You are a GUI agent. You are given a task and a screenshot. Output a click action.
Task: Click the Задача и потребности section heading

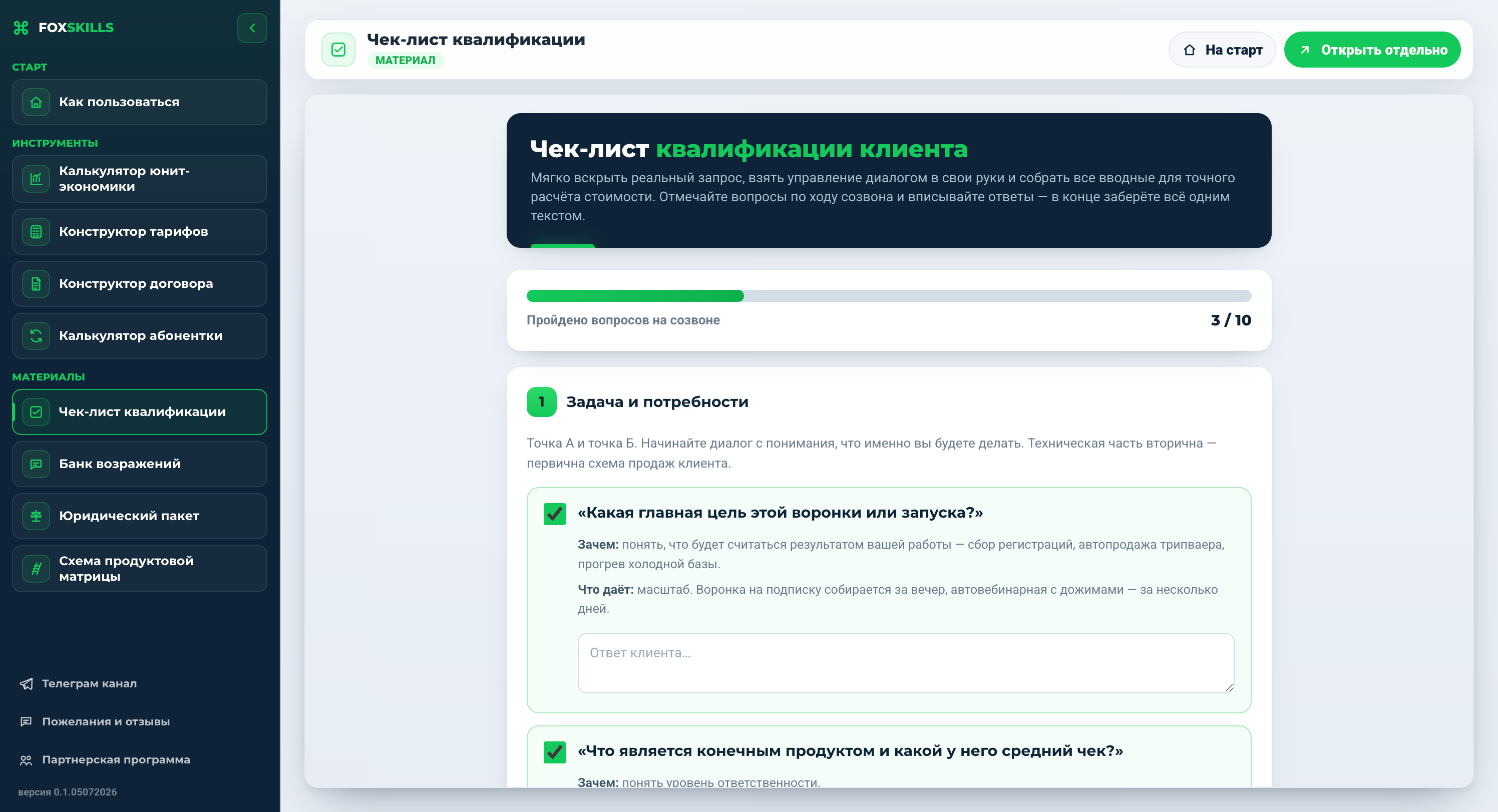657,402
